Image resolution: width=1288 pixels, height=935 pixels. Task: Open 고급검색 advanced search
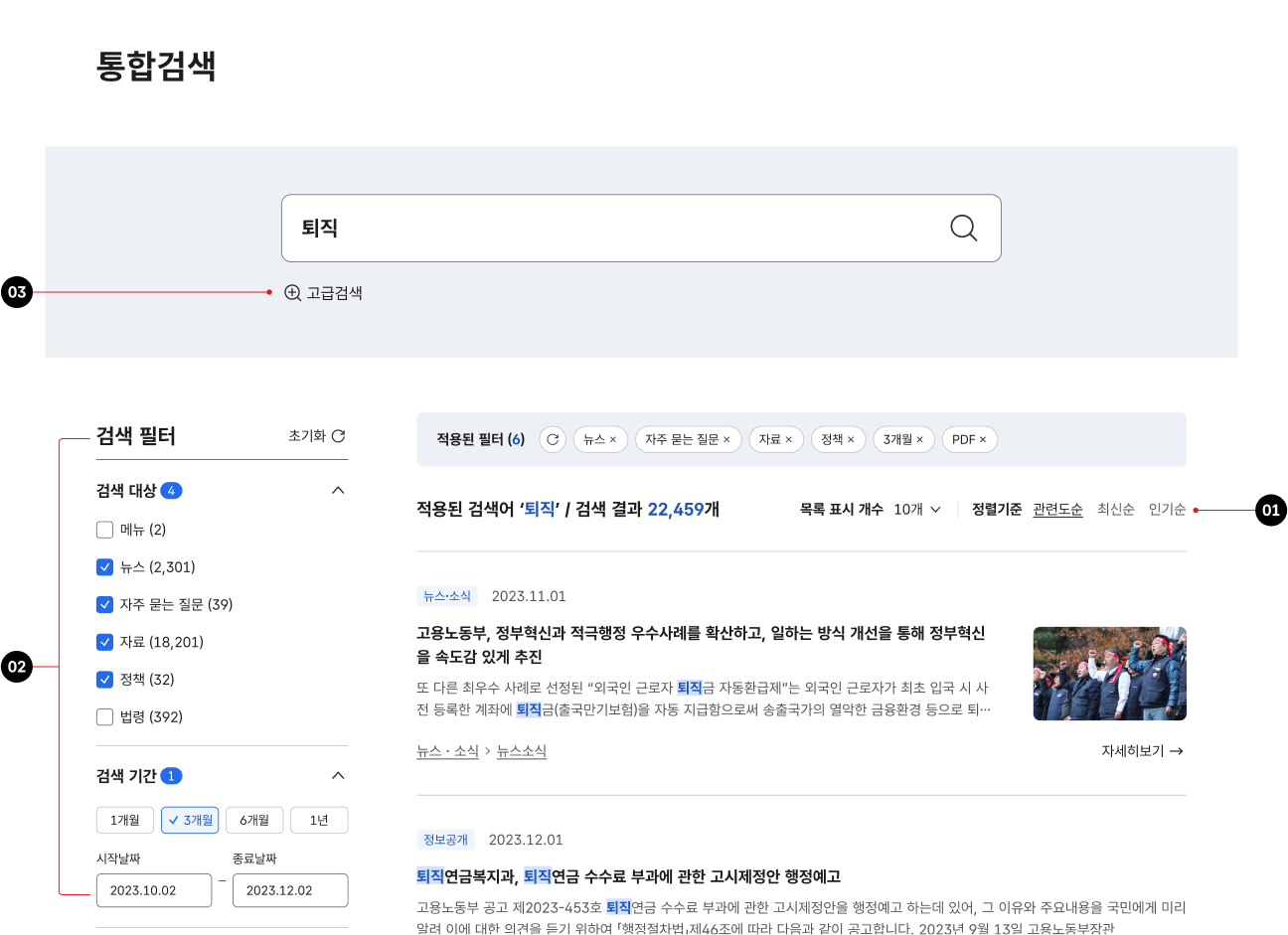click(324, 293)
